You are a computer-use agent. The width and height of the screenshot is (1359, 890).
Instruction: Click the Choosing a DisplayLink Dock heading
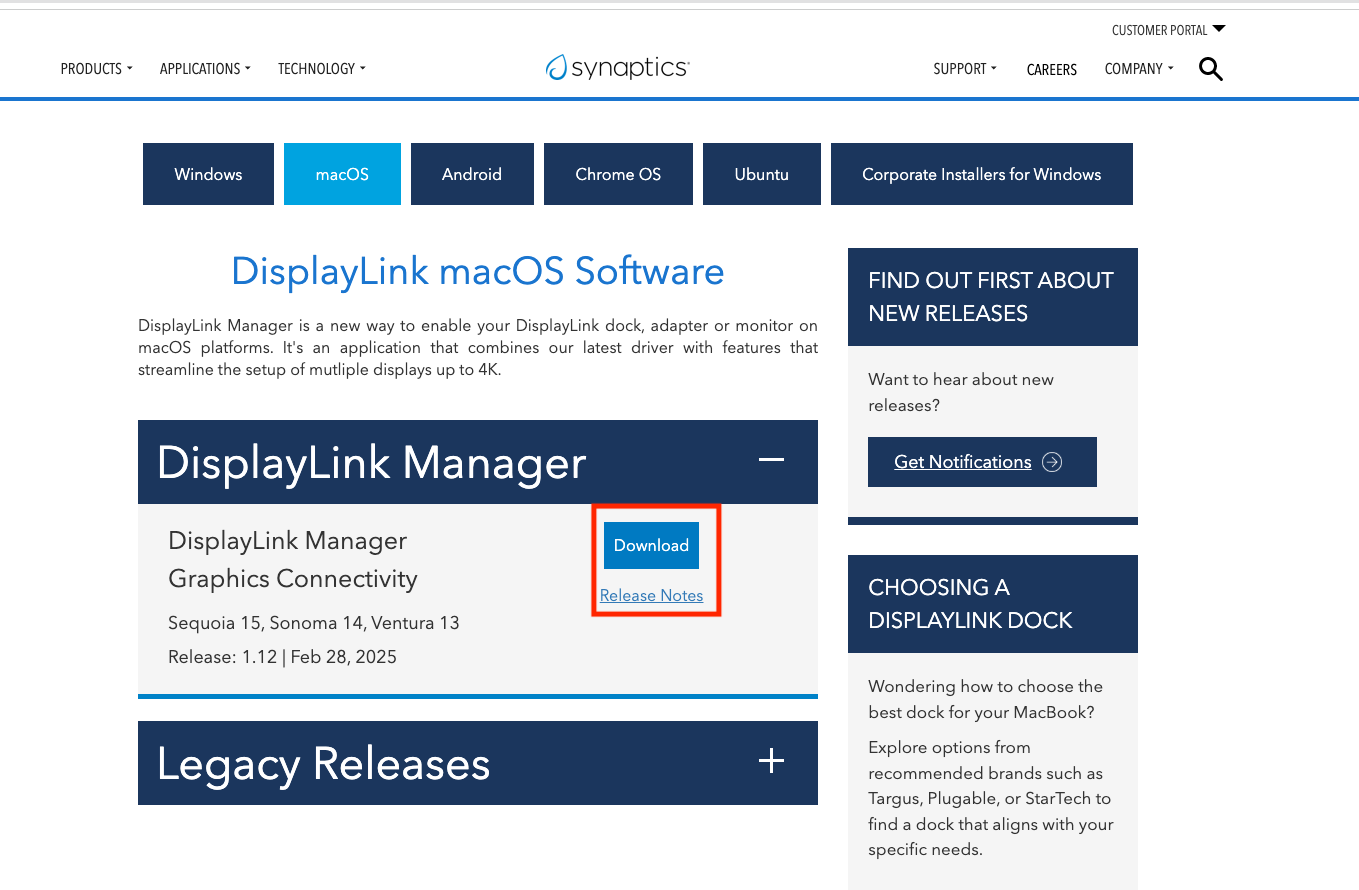(x=970, y=604)
